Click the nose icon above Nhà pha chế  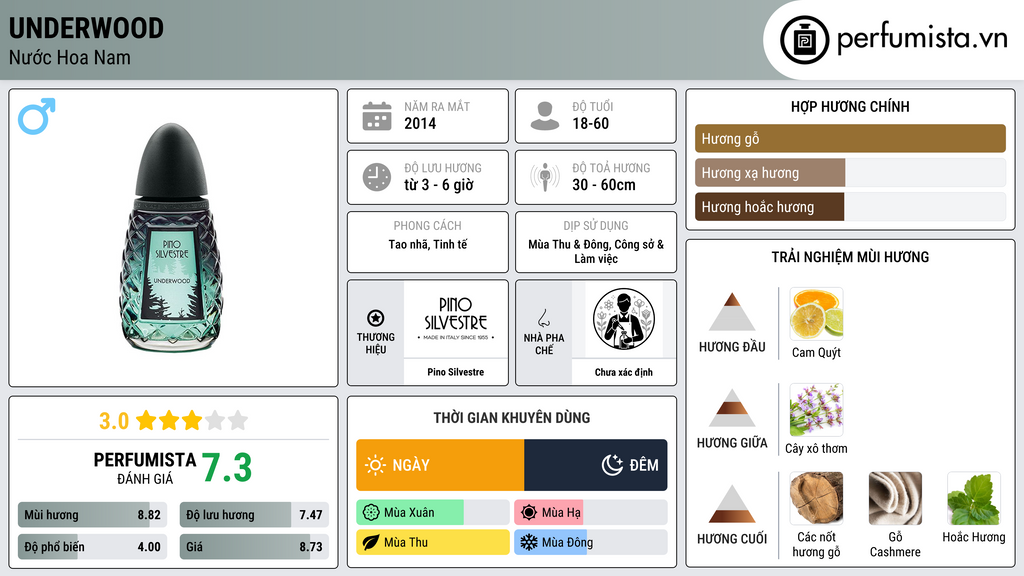543,318
